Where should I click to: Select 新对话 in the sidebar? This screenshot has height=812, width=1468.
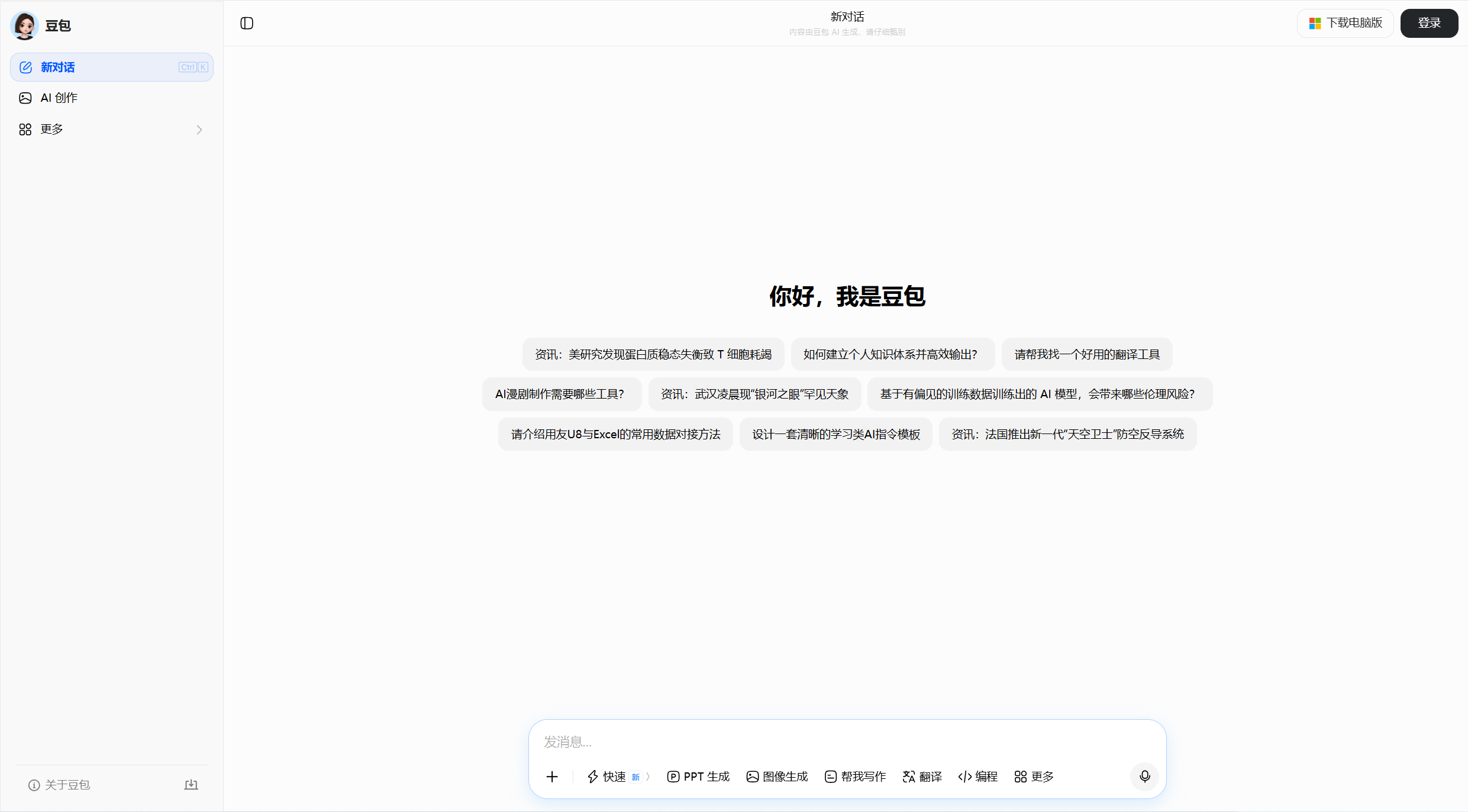click(x=112, y=67)
